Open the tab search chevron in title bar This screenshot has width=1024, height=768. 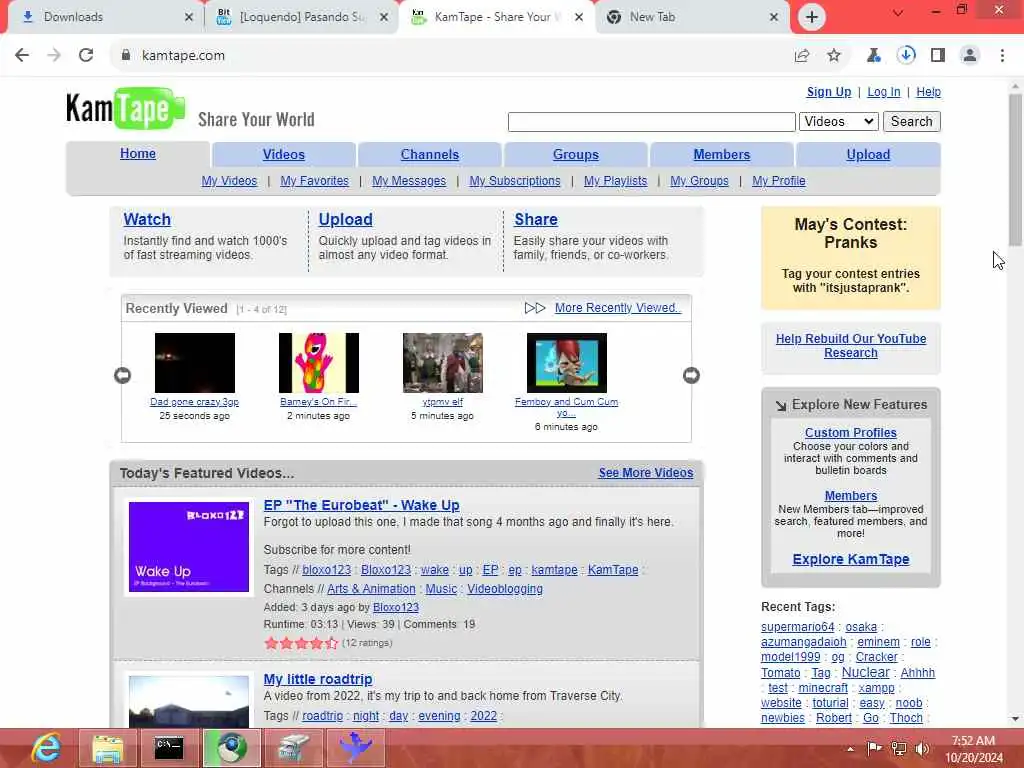coord(898,12)
